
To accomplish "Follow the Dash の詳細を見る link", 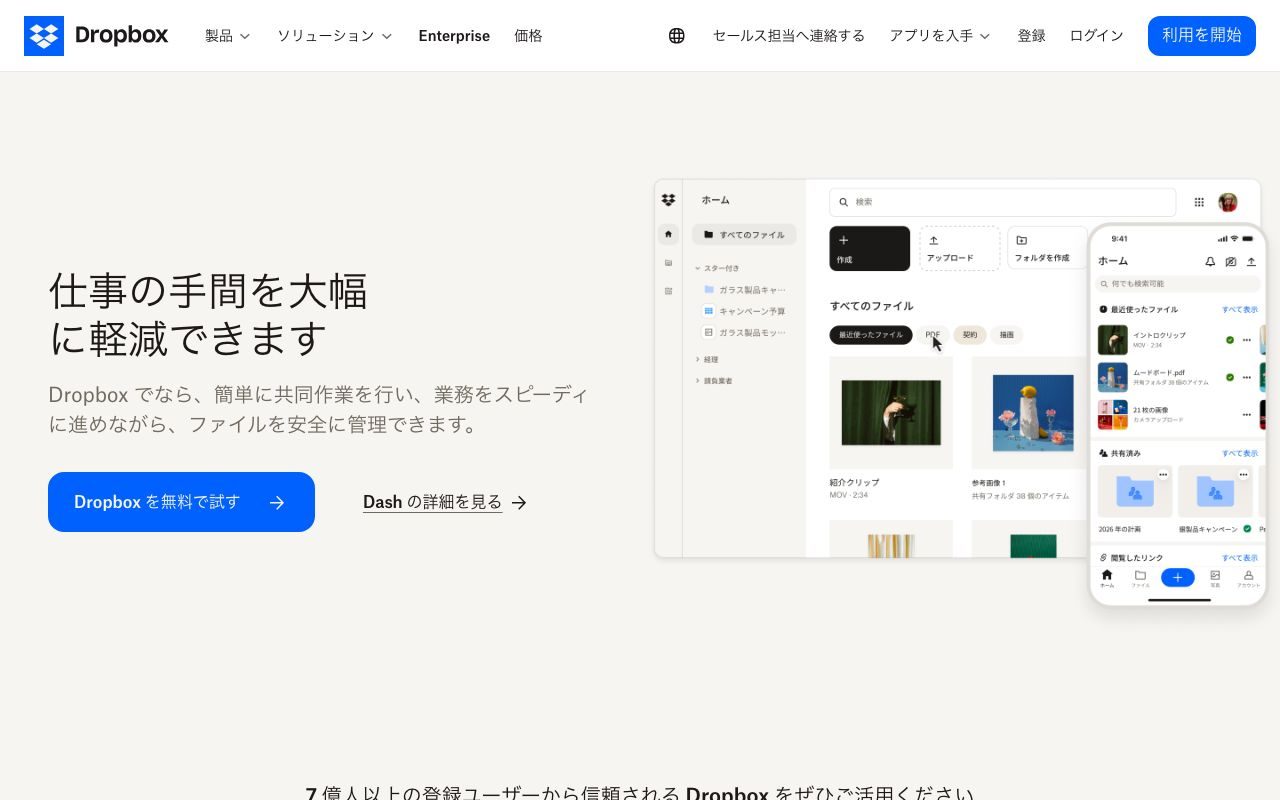I will [432, 502].
